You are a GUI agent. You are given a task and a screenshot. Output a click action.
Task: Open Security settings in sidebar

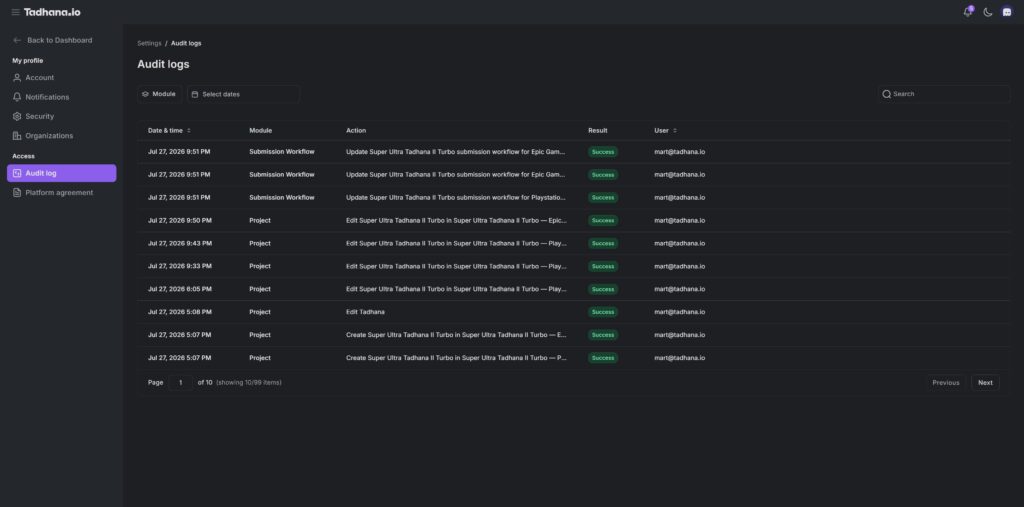(x=61, y=116)
